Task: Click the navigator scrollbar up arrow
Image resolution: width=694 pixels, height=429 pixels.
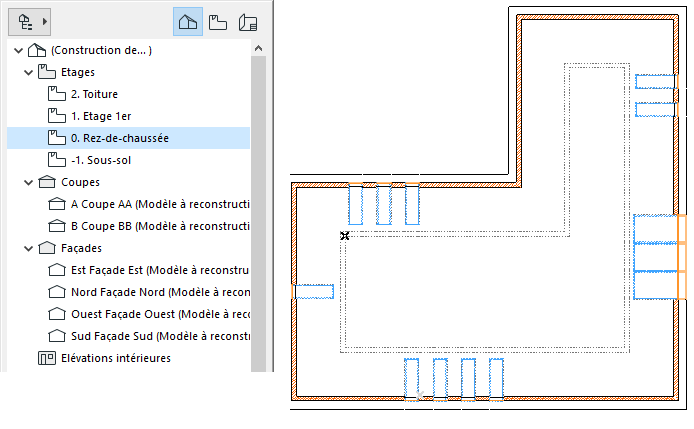Action: 258,49
